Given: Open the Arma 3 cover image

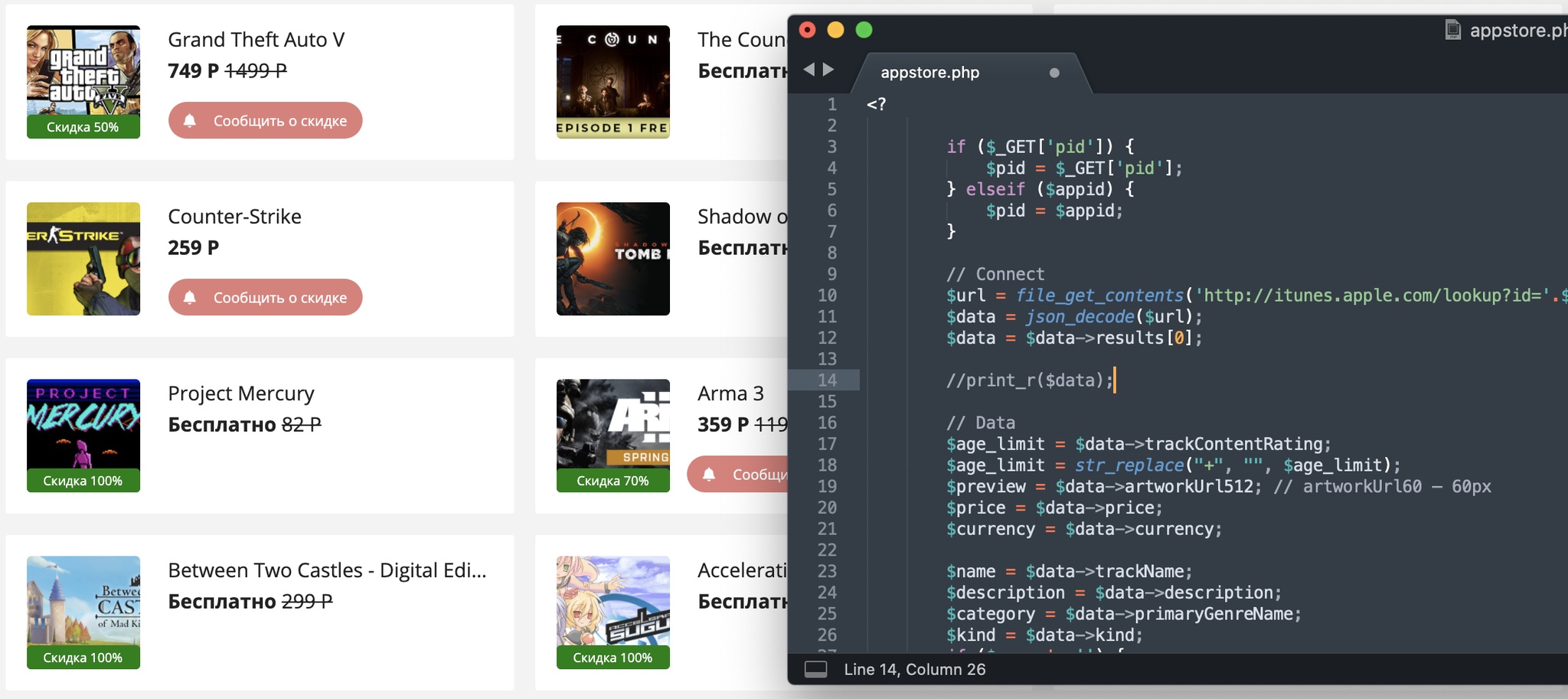Looking at the screenshot, I should click(613, 436).
